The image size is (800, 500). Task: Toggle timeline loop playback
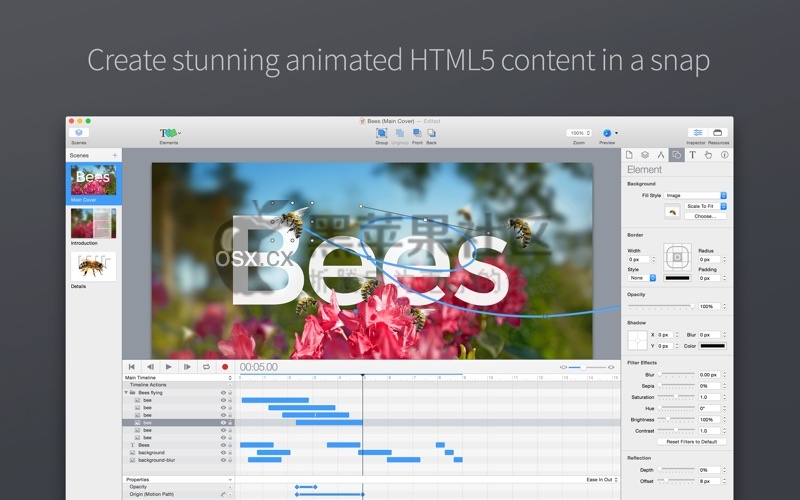(206, 367)
